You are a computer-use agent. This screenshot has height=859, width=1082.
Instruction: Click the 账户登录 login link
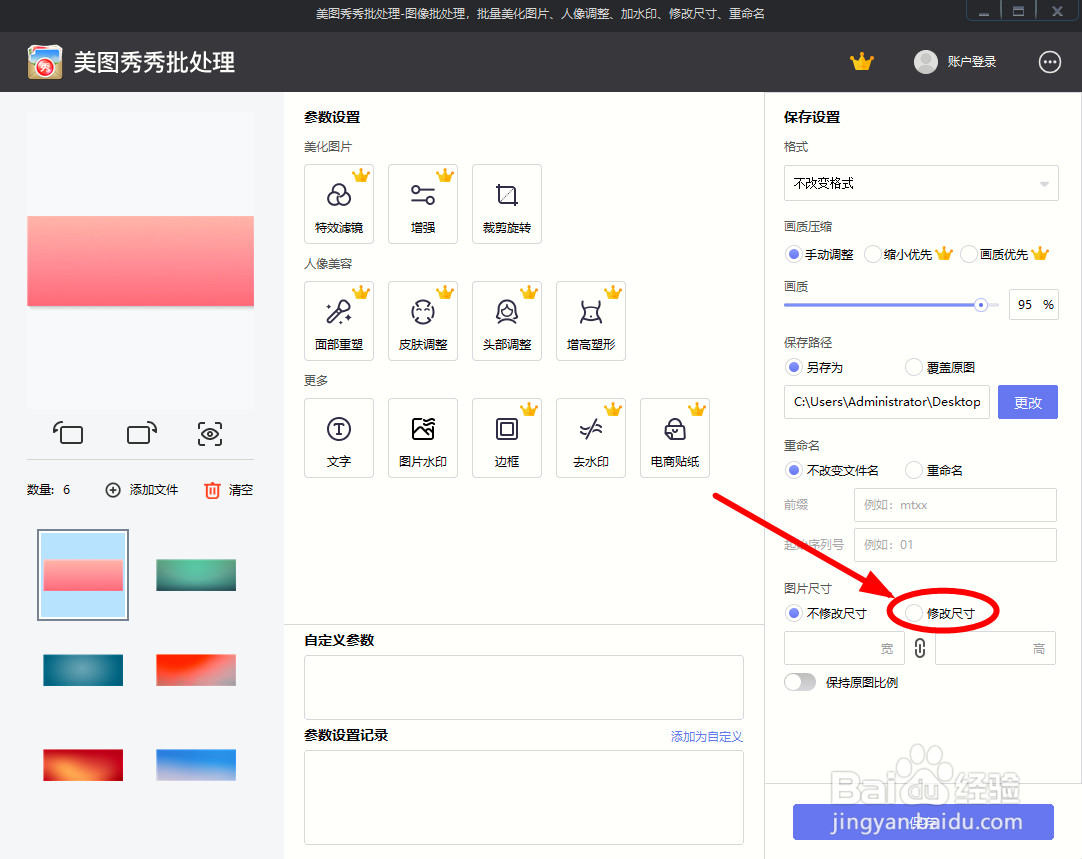[972, 61]
